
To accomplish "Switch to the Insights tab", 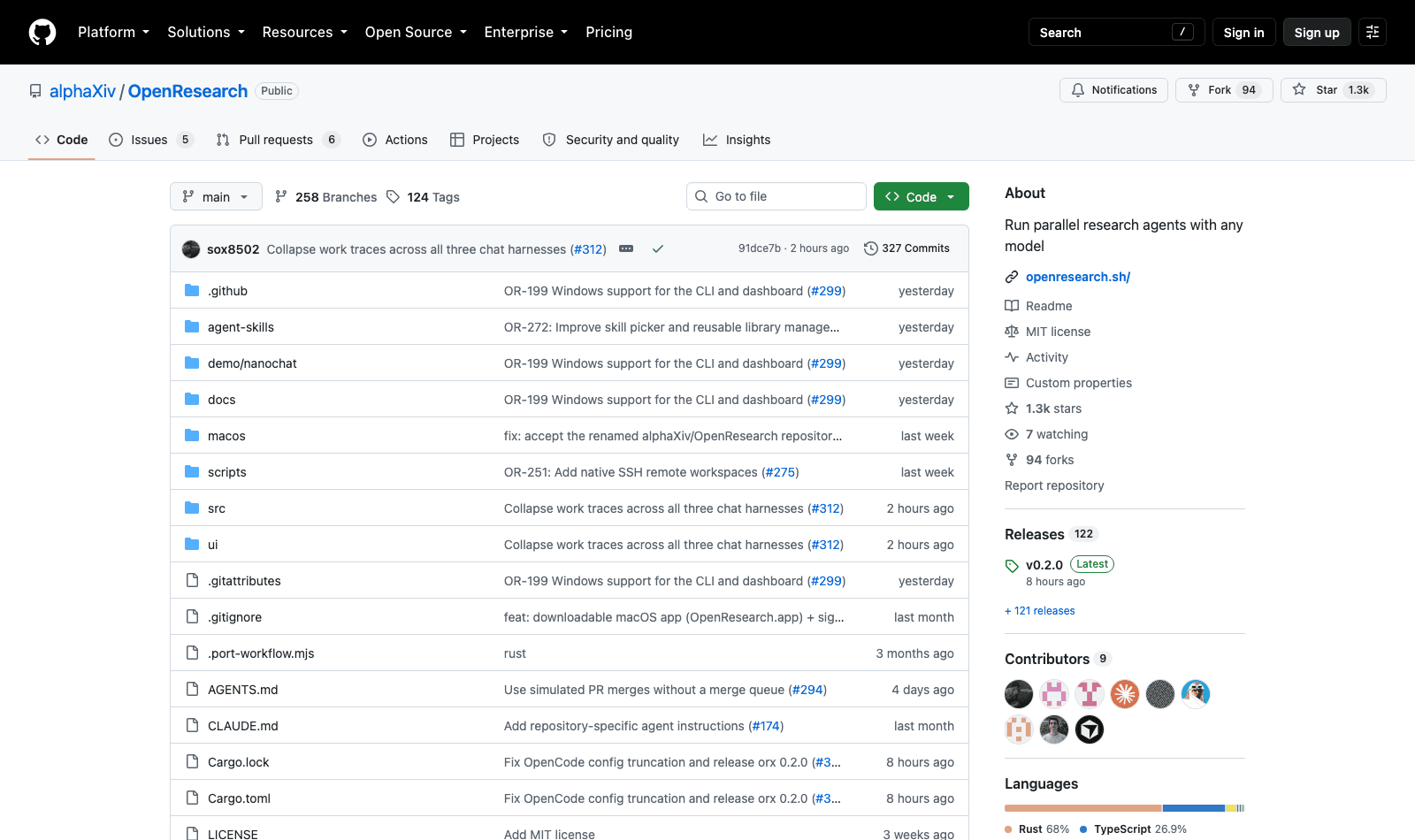I will (737, 140).
